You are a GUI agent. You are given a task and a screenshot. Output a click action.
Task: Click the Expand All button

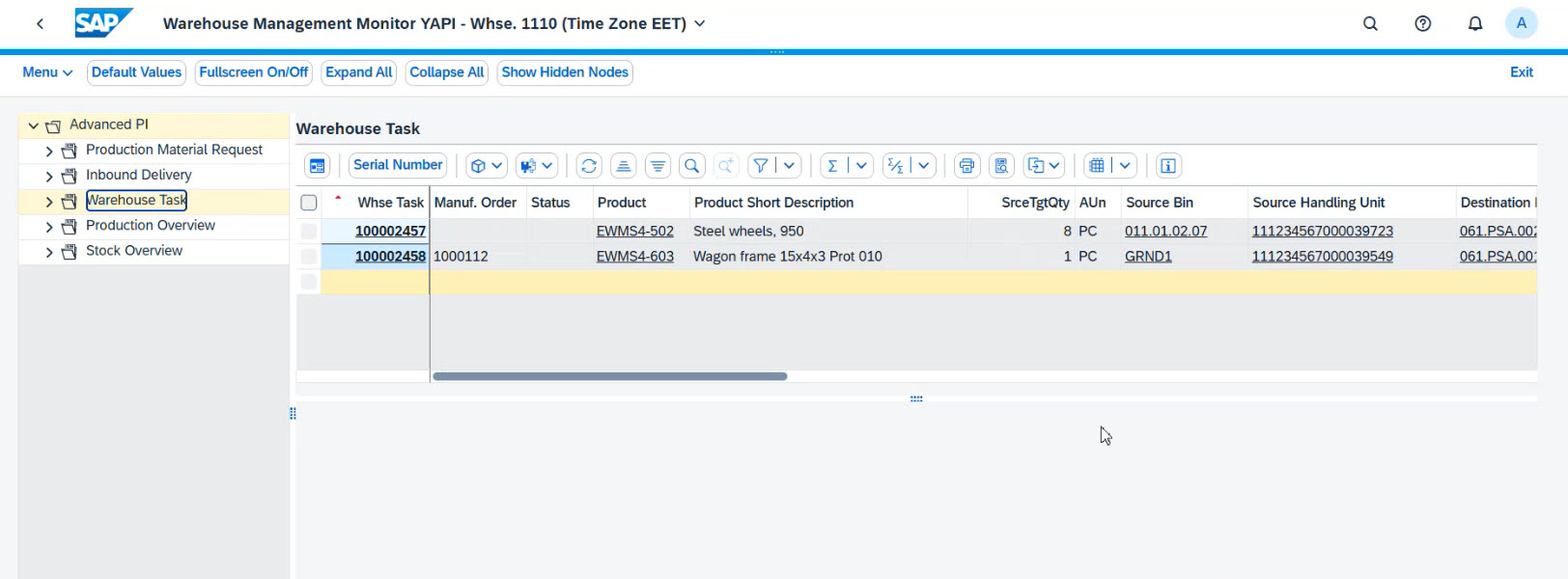[358, 72]
